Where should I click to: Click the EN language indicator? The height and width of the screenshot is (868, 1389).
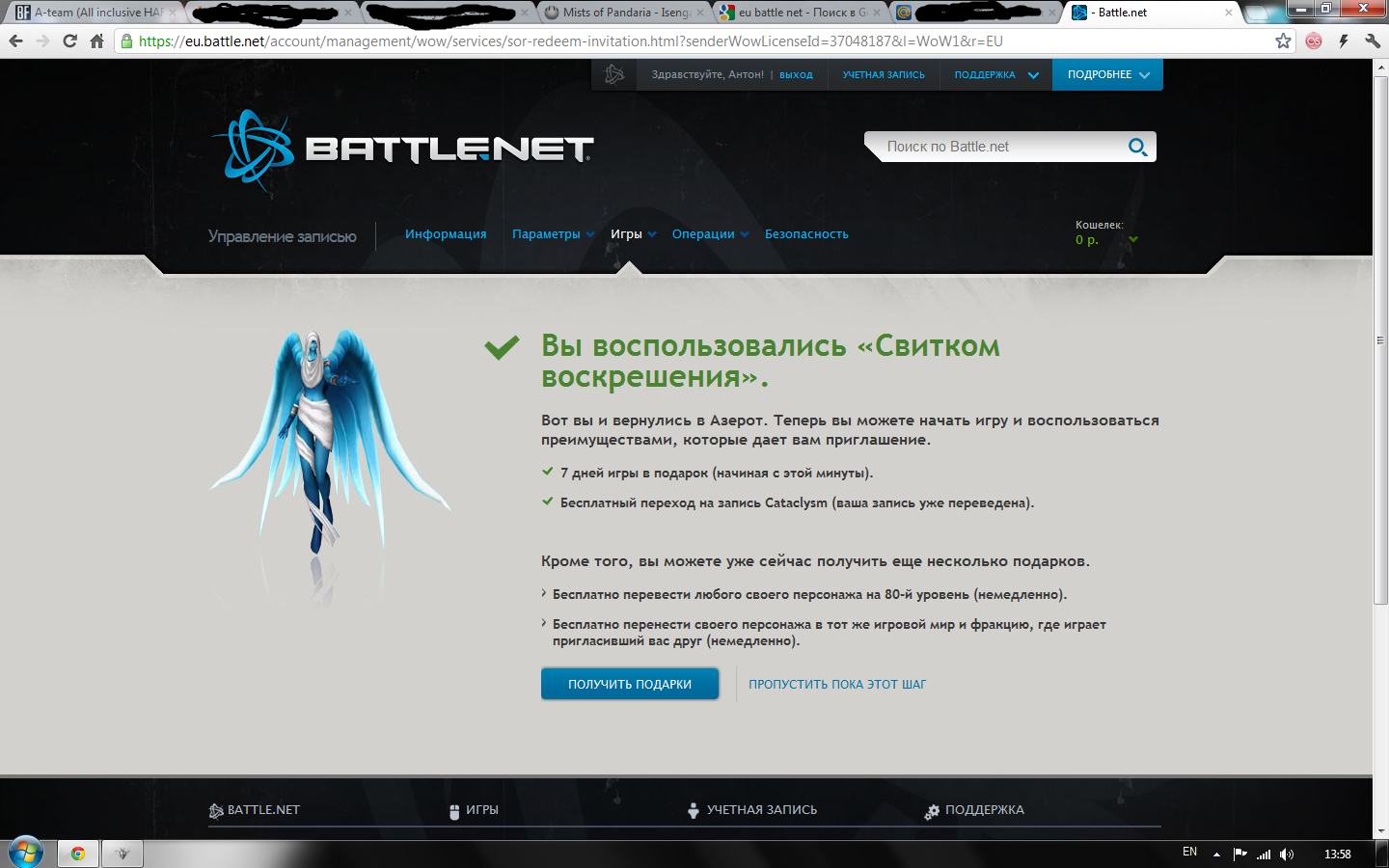1189,852
